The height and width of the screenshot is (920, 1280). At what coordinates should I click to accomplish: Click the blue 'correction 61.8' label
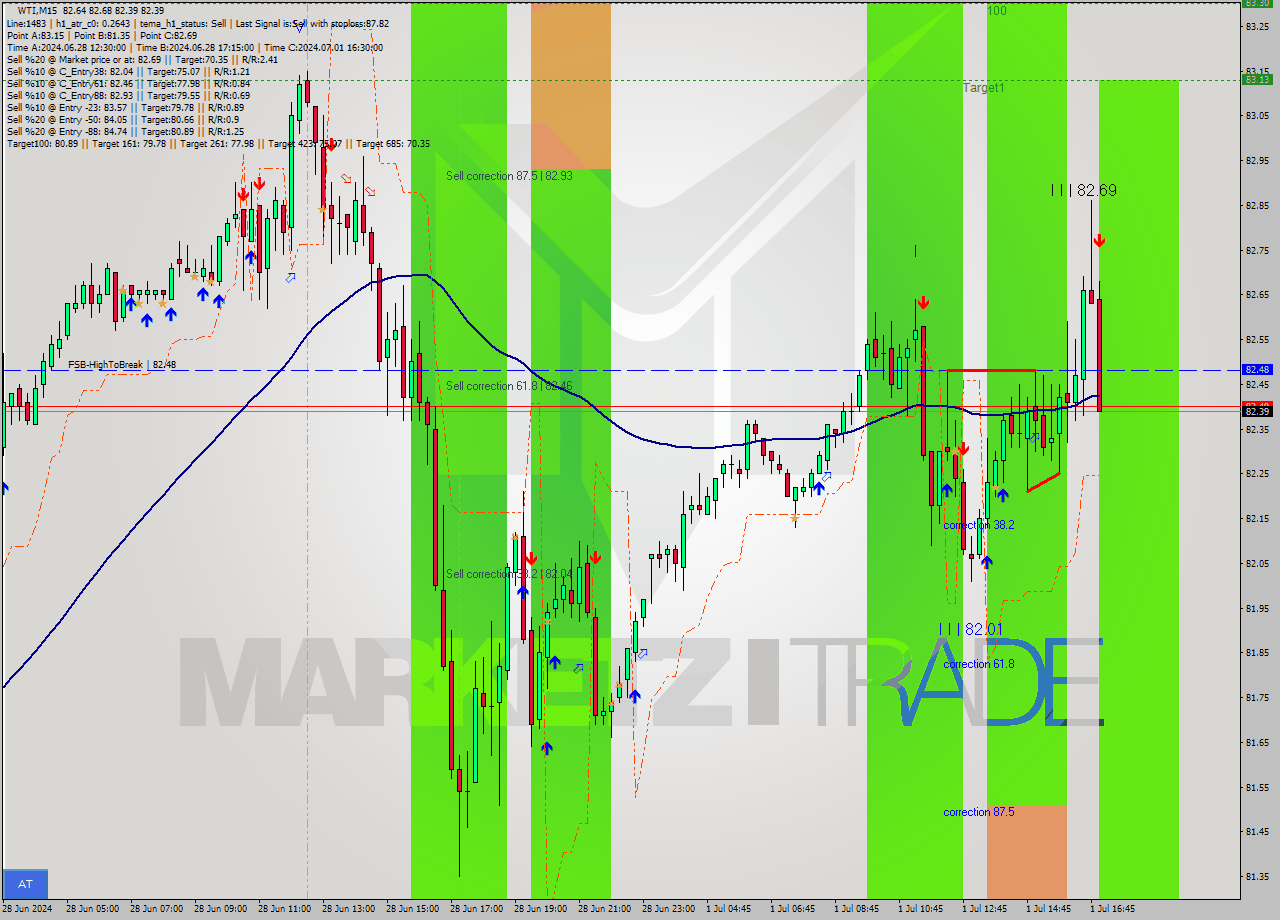979,664
